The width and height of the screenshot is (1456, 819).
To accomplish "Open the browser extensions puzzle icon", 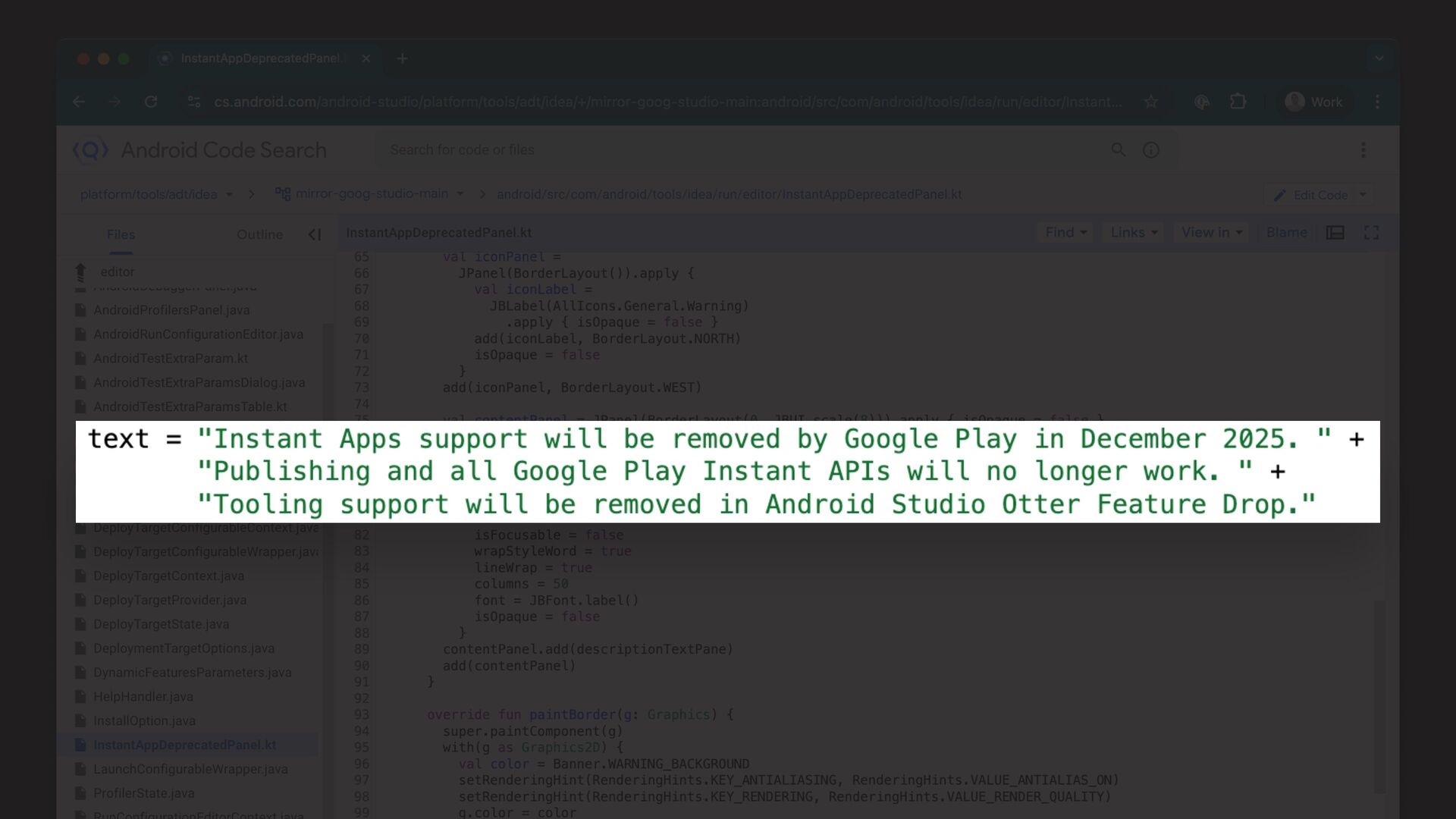I will 1238,102.
